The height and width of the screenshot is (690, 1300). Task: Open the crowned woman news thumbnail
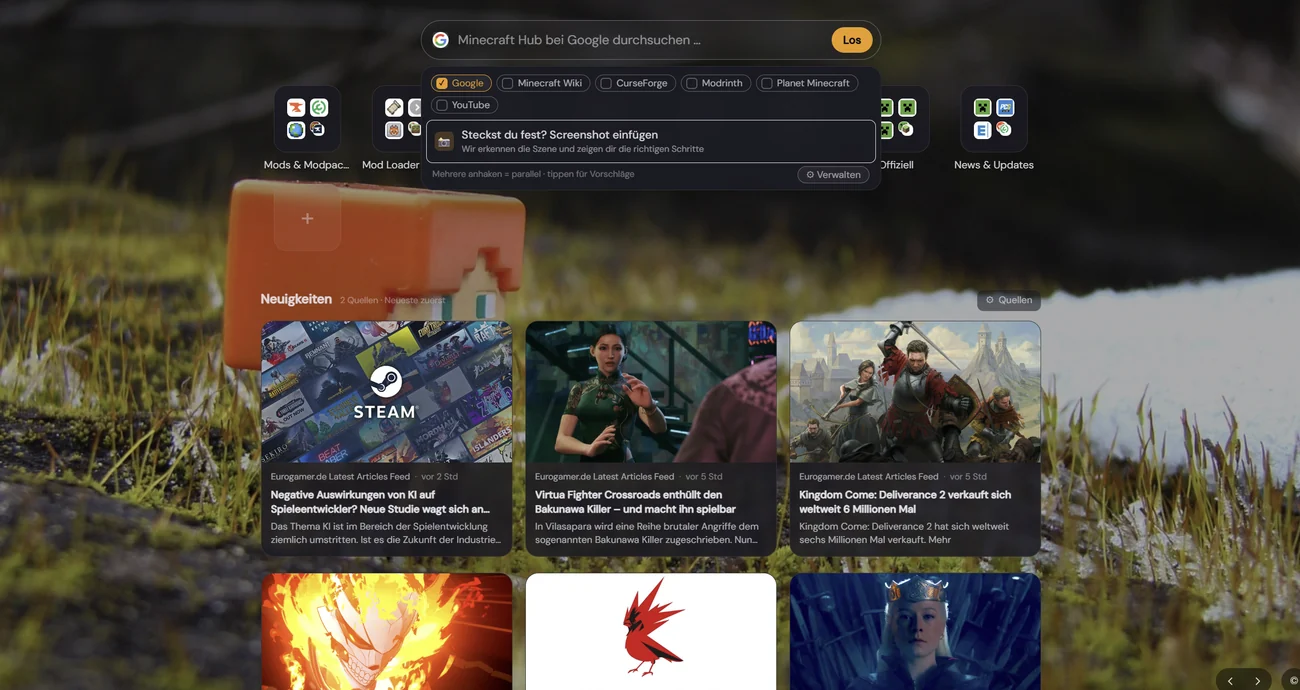(915, 631)
